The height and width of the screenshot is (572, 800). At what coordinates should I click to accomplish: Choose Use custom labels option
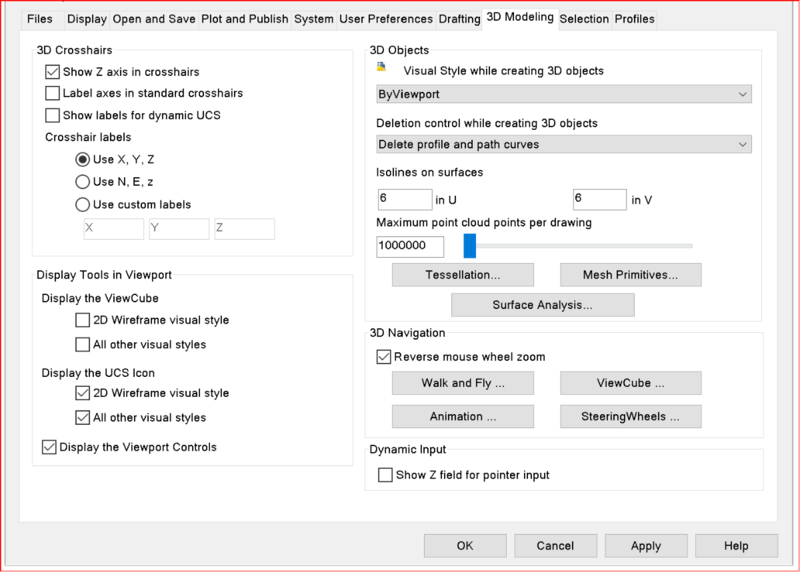tap(83, 205)
